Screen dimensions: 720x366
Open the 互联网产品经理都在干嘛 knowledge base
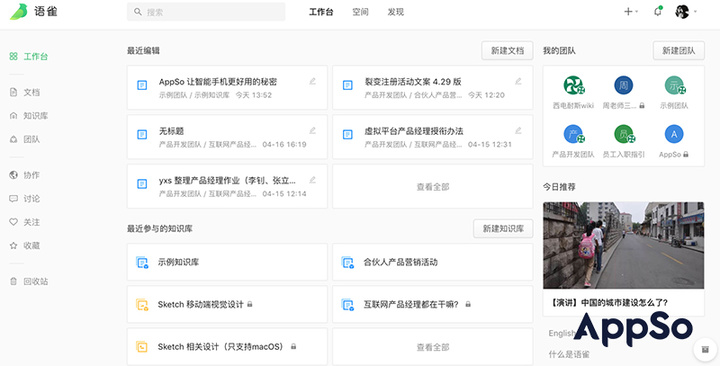(x=433, y=304)
